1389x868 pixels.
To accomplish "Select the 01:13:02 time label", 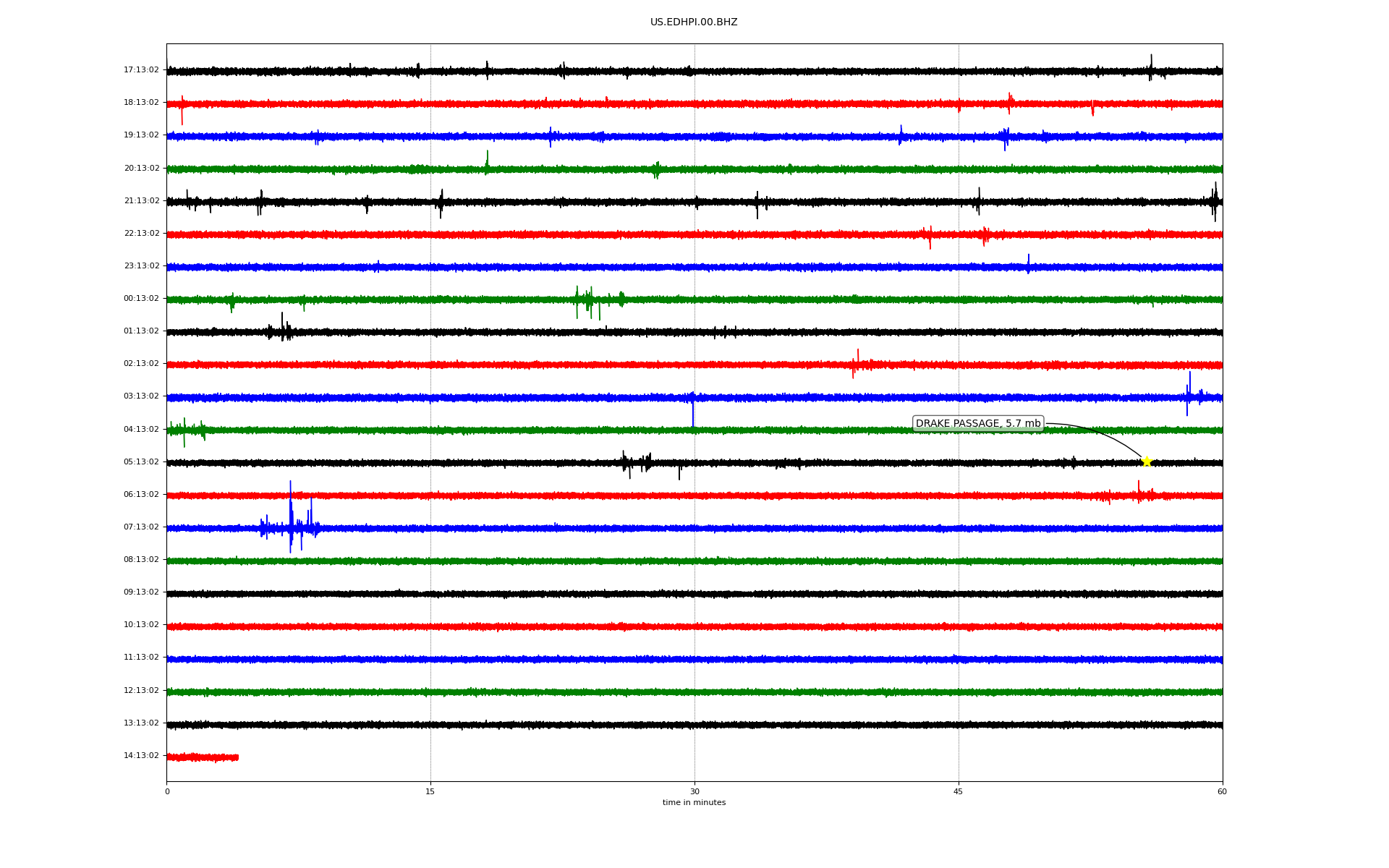I will click(141, 331).
